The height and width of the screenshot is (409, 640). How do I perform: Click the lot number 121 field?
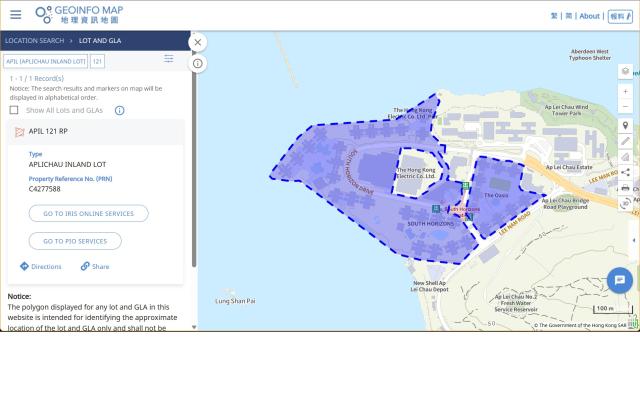(97, 61)
